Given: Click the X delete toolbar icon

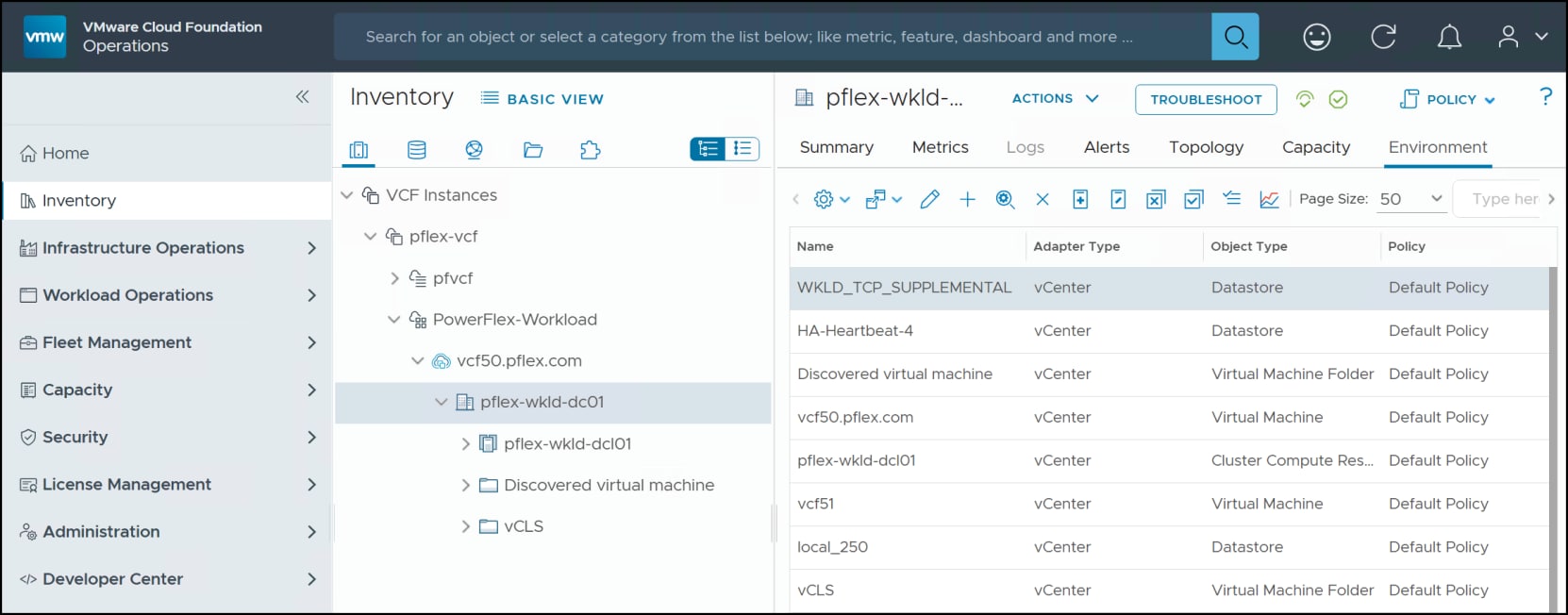Looking at the screenshot, I should (1043, 199).
